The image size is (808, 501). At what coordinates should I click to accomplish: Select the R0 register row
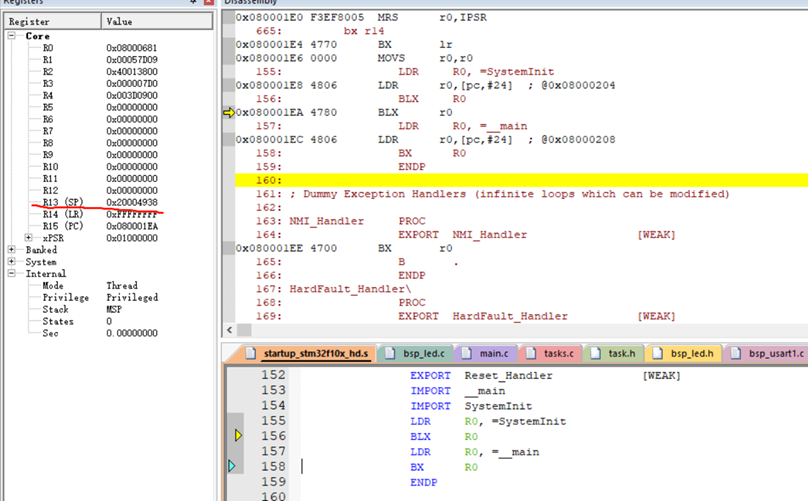109,48
